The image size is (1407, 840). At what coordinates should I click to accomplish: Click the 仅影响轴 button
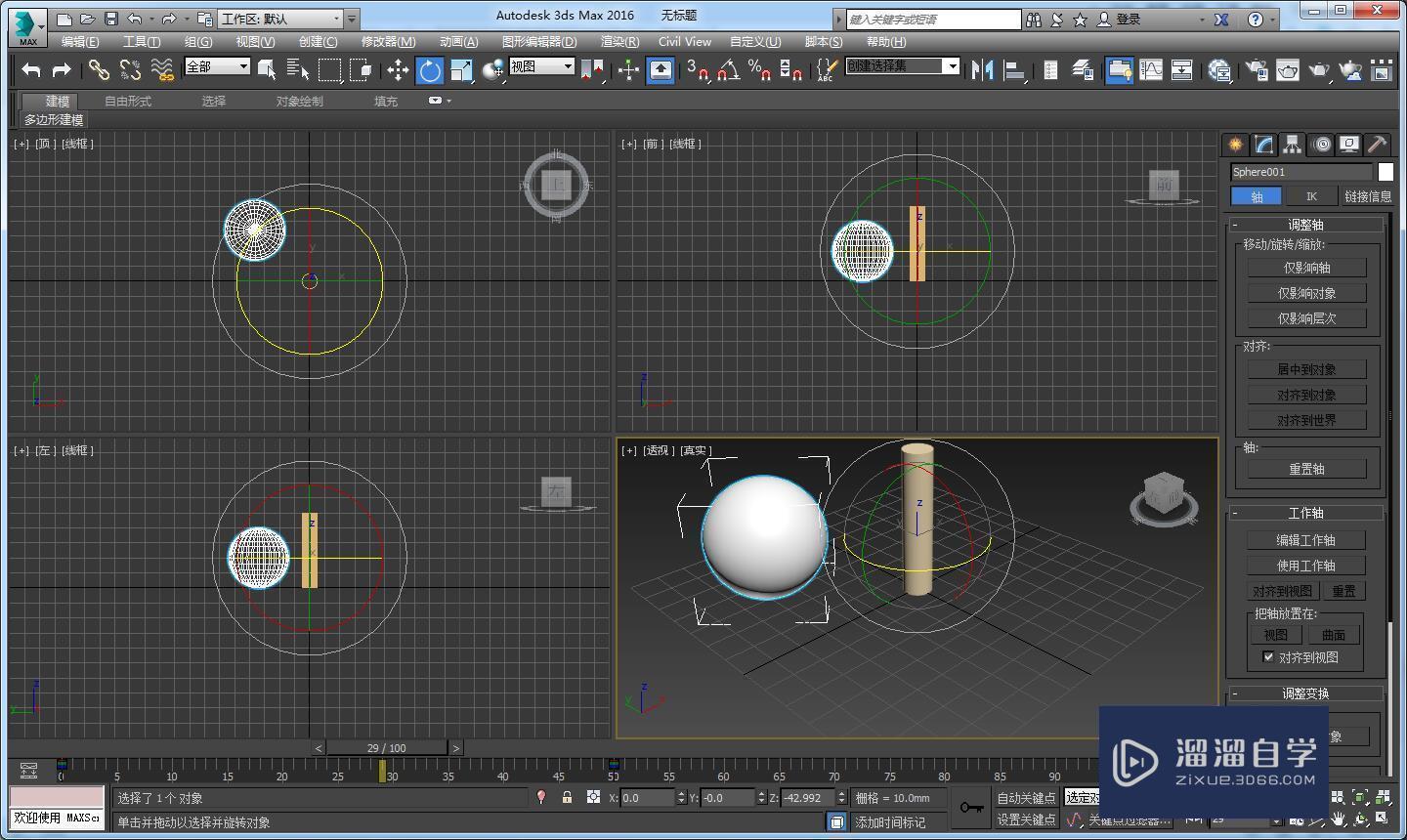[1306, 268]
